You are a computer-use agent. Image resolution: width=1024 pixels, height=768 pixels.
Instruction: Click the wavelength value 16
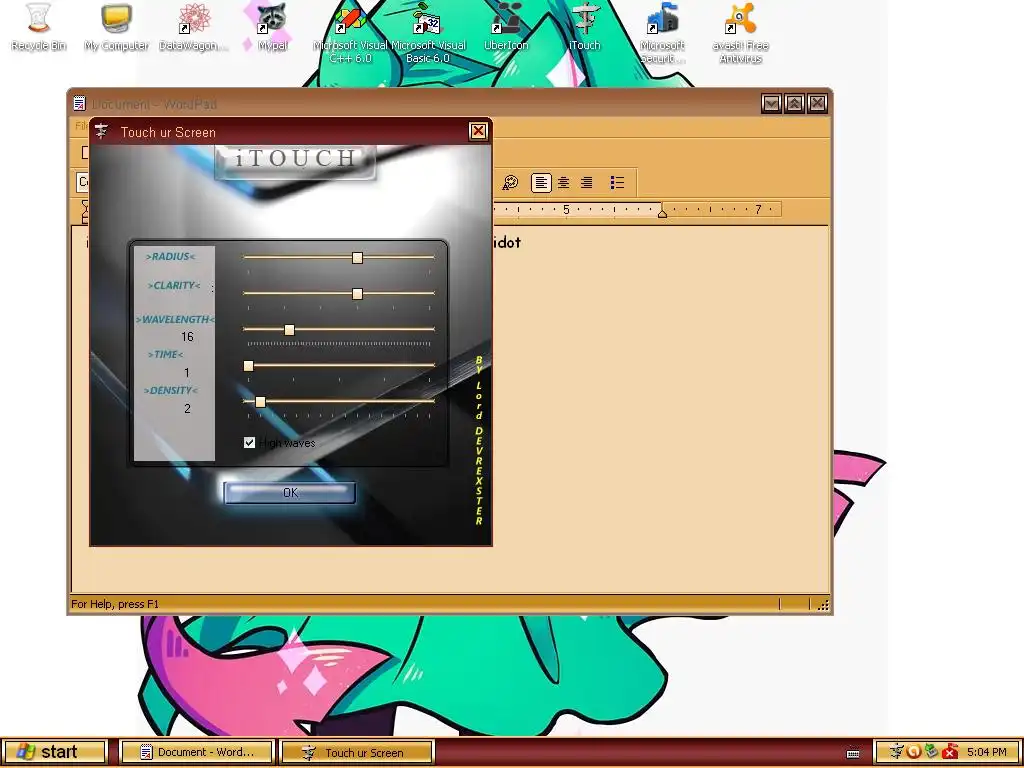pos(187,337)
